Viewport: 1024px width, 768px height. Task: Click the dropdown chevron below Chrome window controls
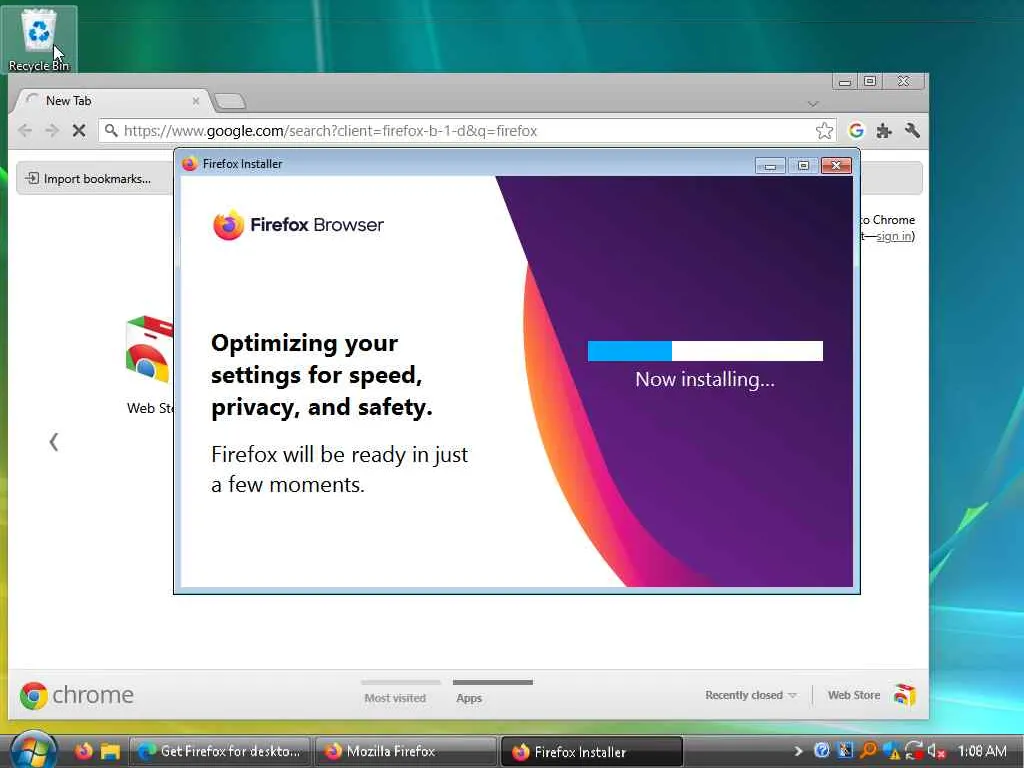point(813,104)
